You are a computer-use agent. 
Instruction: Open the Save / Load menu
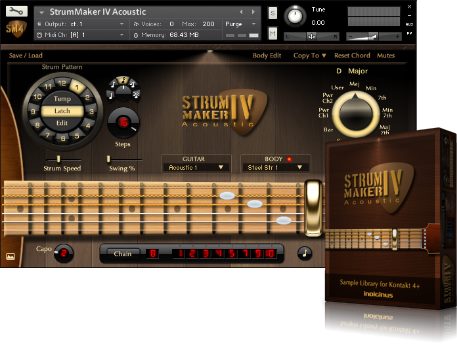[x=26, y=55]
